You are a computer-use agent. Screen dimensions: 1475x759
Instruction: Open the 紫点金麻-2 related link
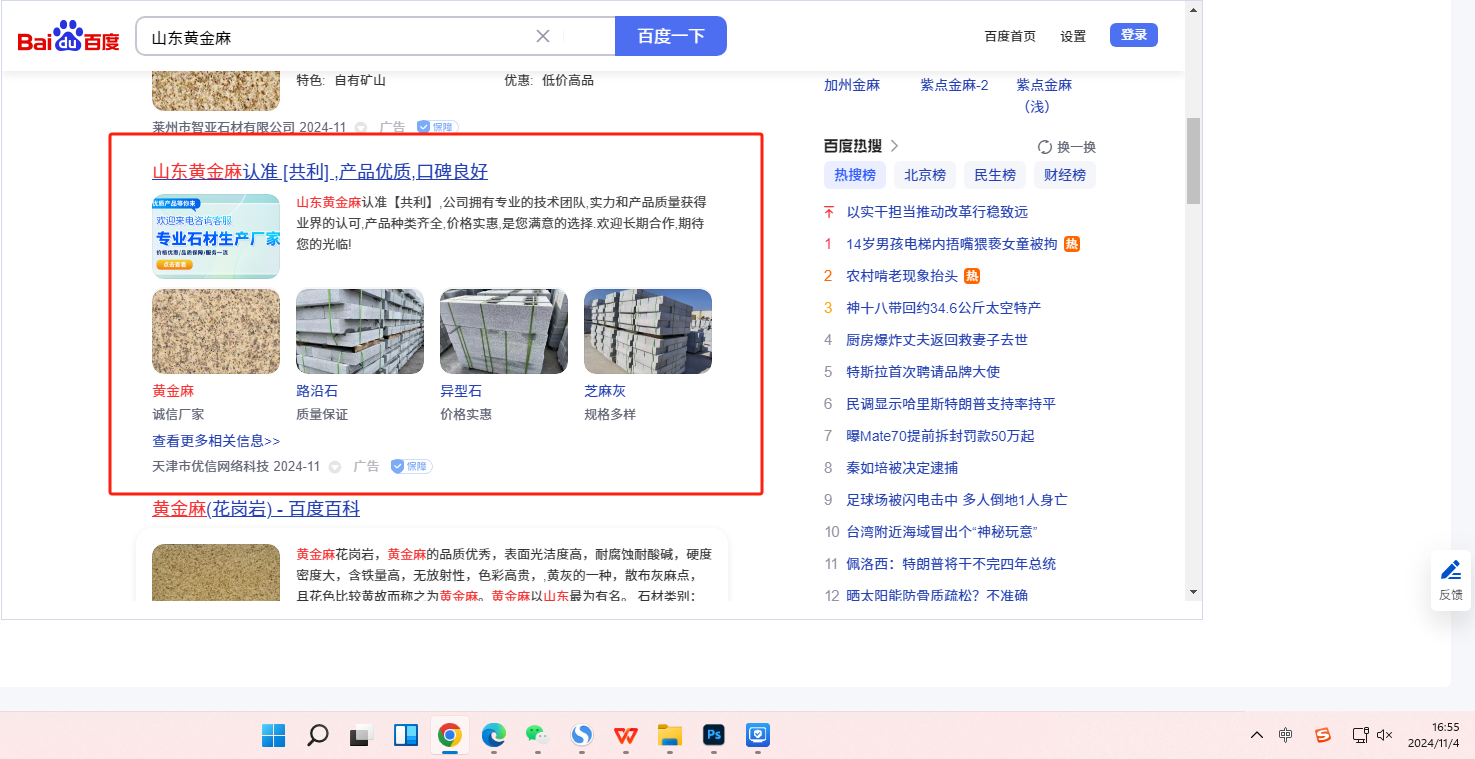[954, 85]
